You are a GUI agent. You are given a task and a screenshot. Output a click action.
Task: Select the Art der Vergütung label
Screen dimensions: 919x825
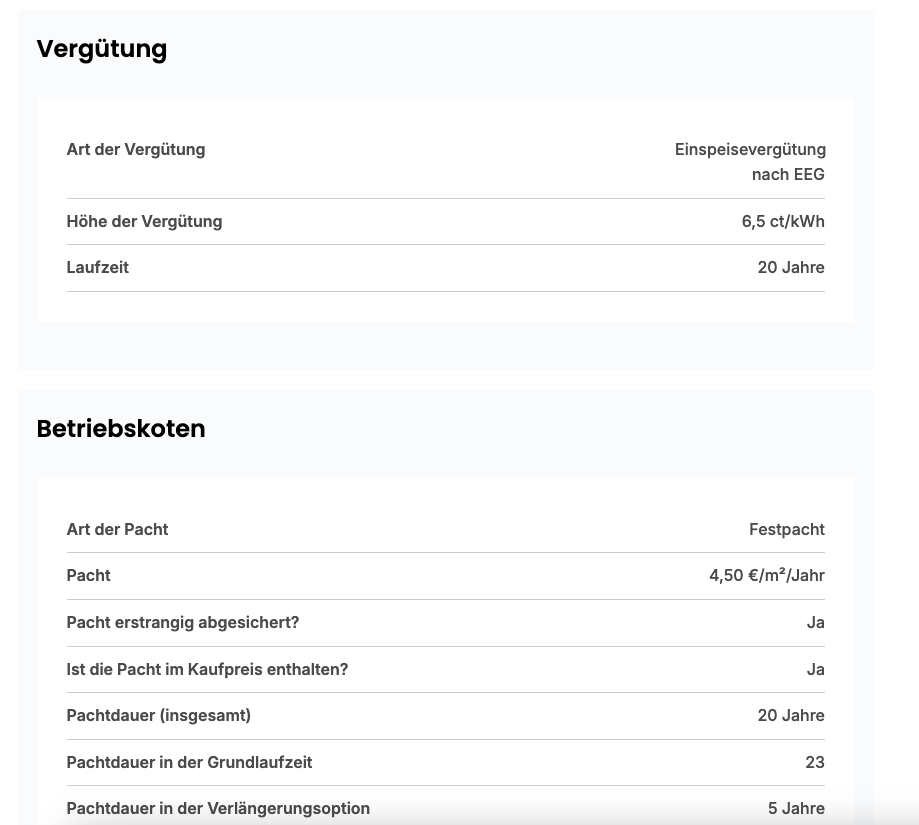[136, 149]
